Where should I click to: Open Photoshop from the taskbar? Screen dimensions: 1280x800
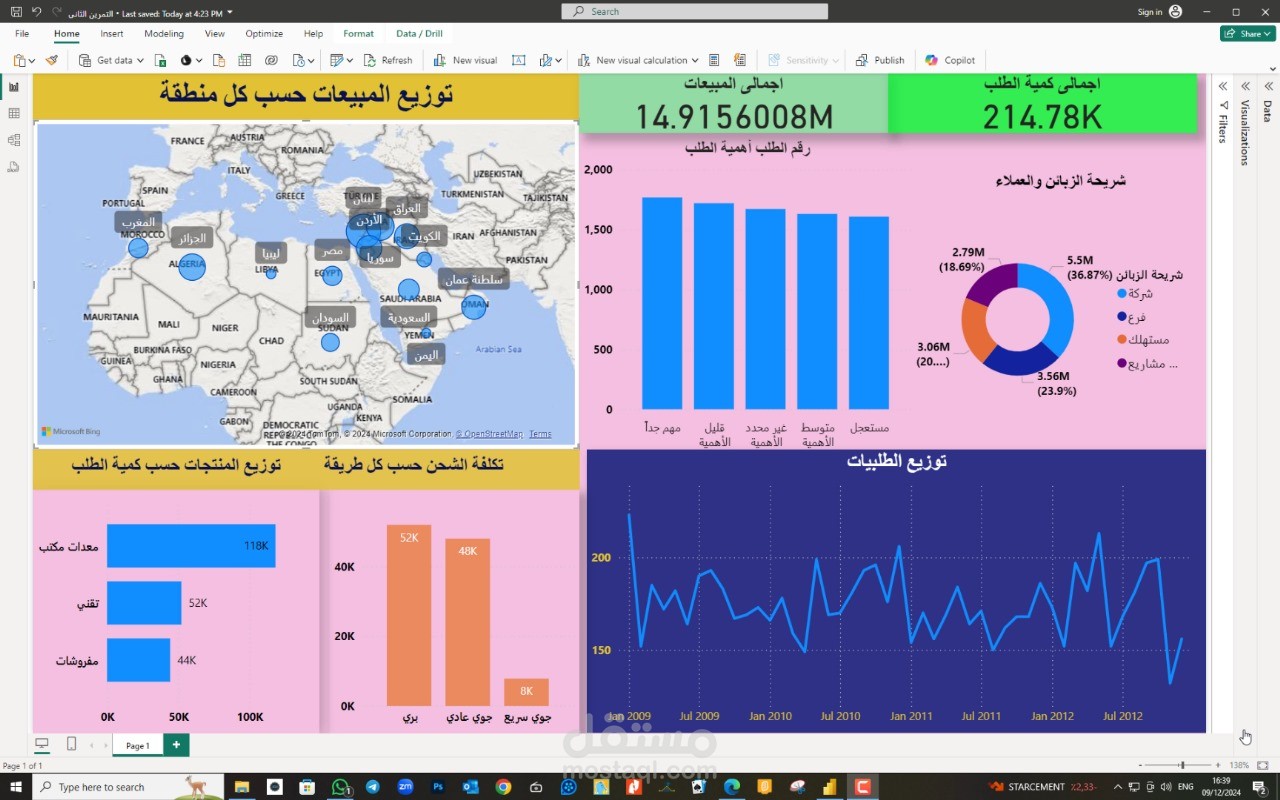(x=438, y=787)
